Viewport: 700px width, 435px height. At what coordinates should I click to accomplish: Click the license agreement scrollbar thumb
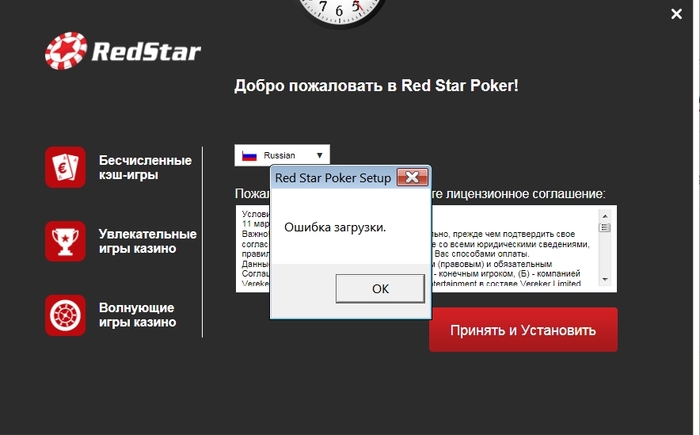(x=605, y=227)
